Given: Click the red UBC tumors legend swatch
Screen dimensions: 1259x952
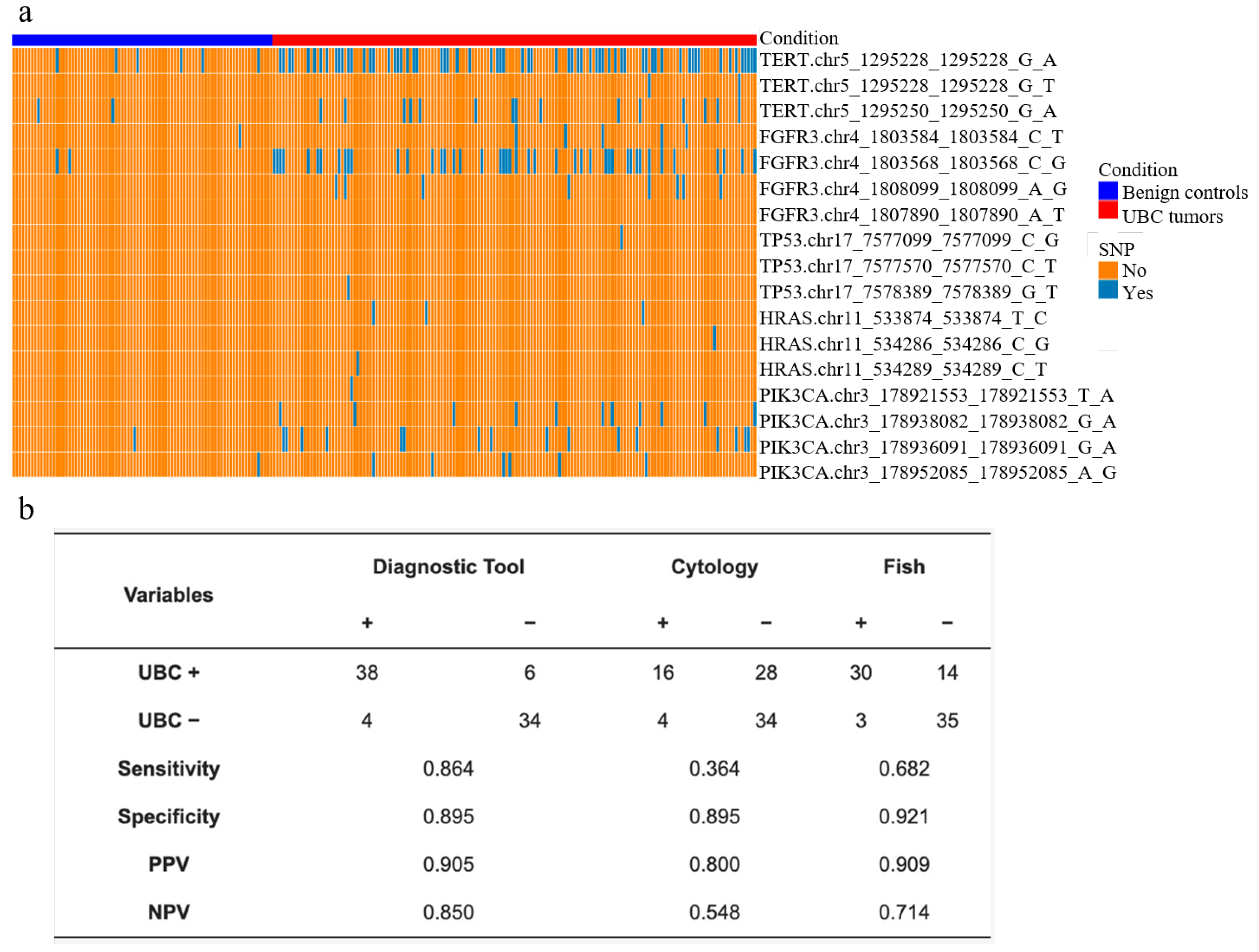Looking at the screenshot, I should pos(1108,210).
